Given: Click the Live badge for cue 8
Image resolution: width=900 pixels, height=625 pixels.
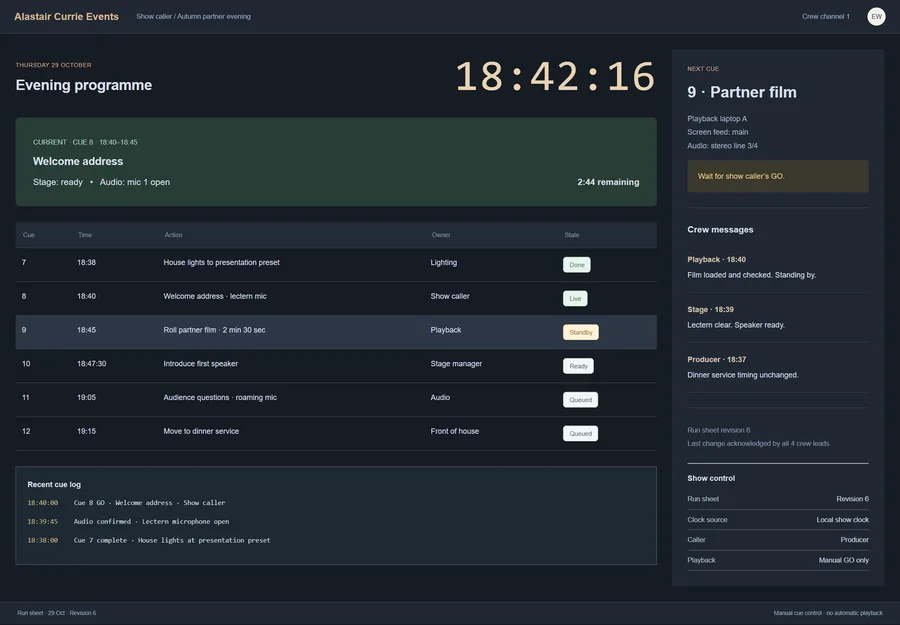Looking at the screenshot, I should 575,298.
